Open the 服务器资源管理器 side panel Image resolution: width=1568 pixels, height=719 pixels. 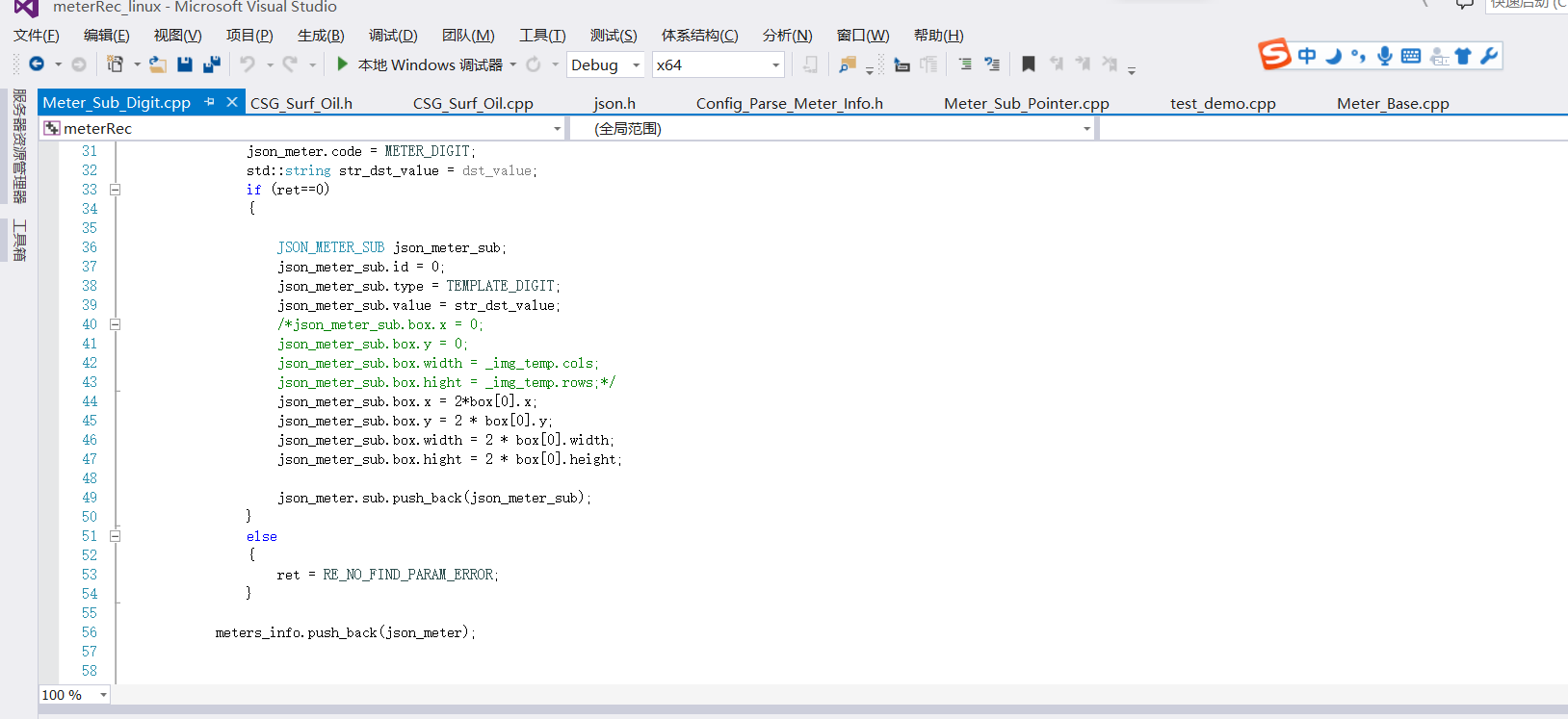tap(19, 146)
